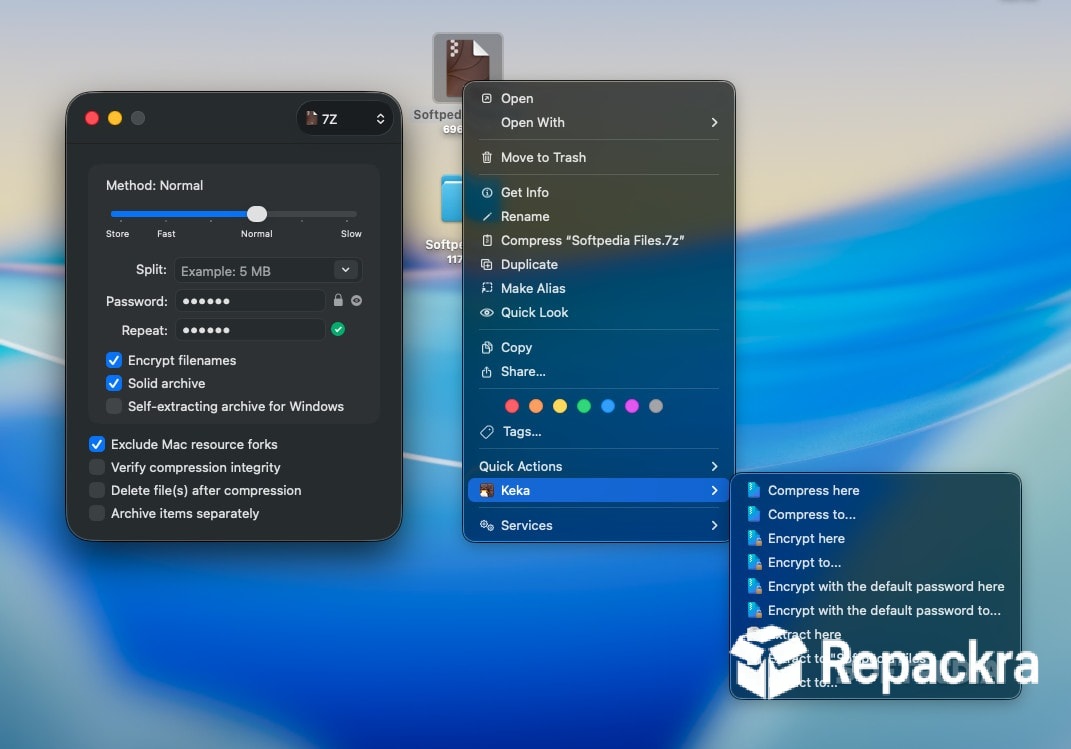Image resolution: width=1071 pixels, height=749 pixels.
Task: Select the Softpedia 7z archive desktop icon
Action: tap(467, 68)
